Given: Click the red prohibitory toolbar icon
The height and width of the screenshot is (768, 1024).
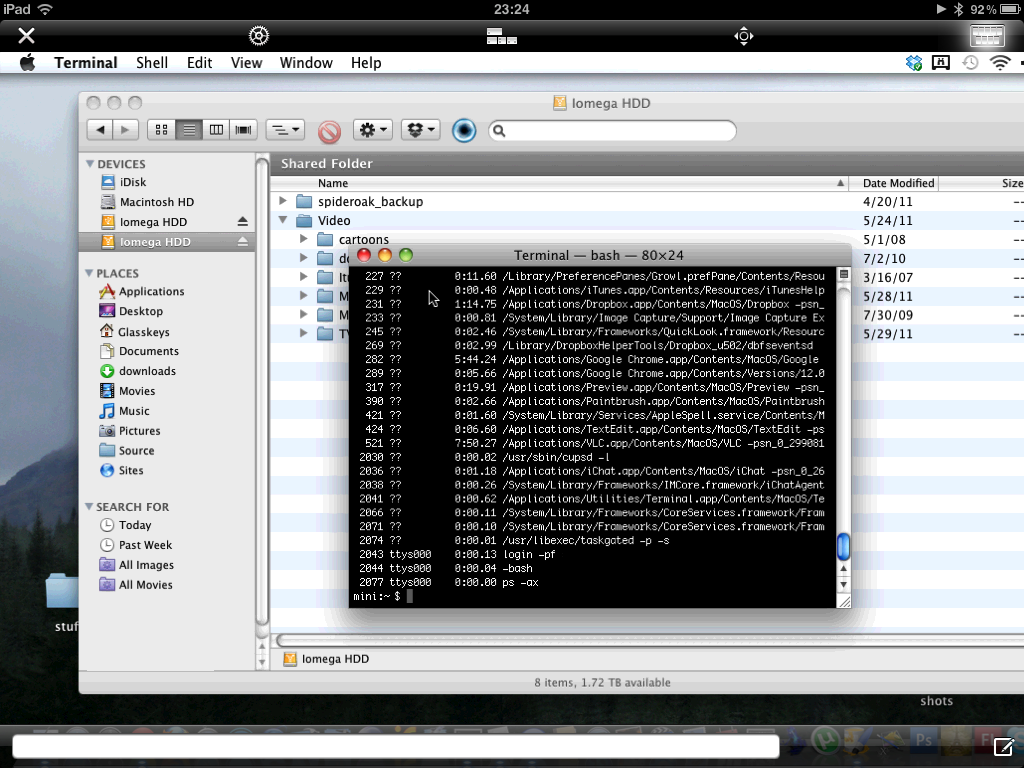Looking at the screenshot, I should 329,131.
